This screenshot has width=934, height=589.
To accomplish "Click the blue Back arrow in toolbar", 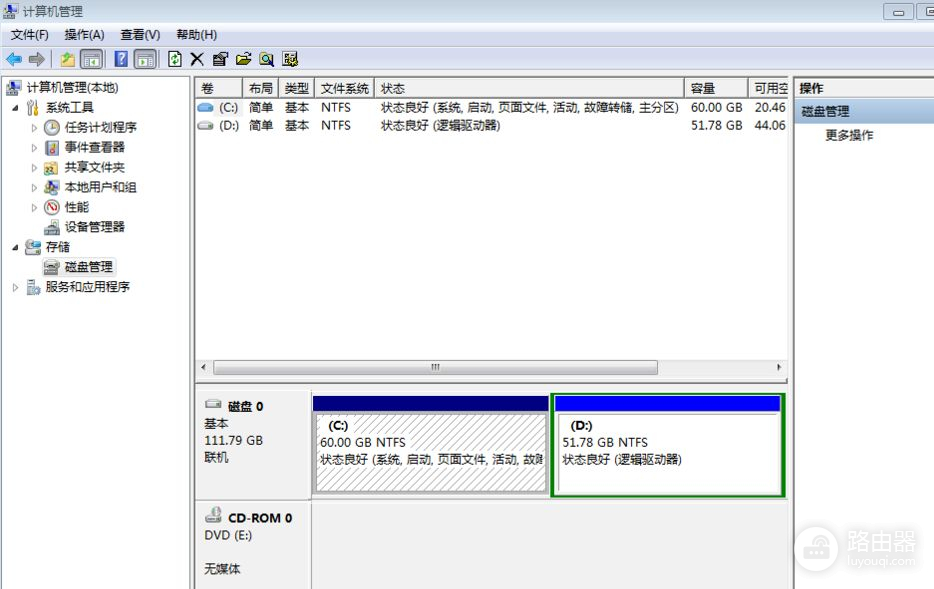I will point(14,59).
